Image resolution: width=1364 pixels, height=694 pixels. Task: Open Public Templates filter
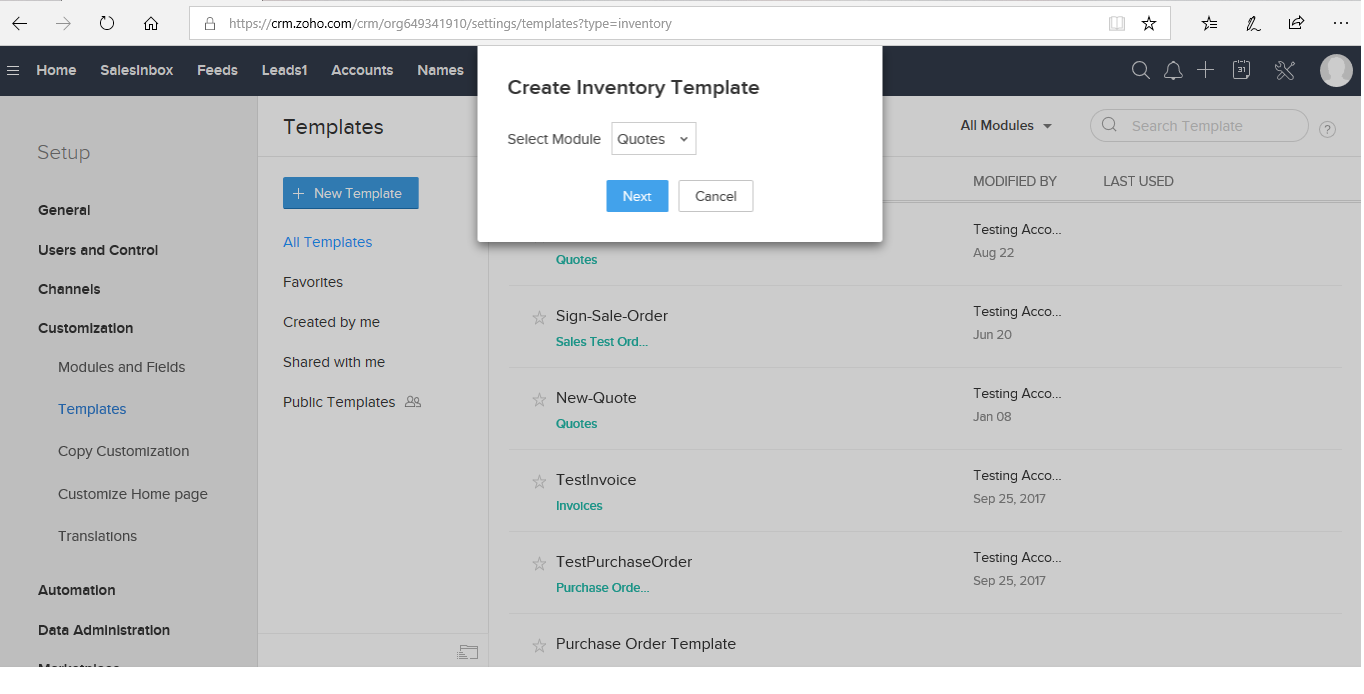339,402
